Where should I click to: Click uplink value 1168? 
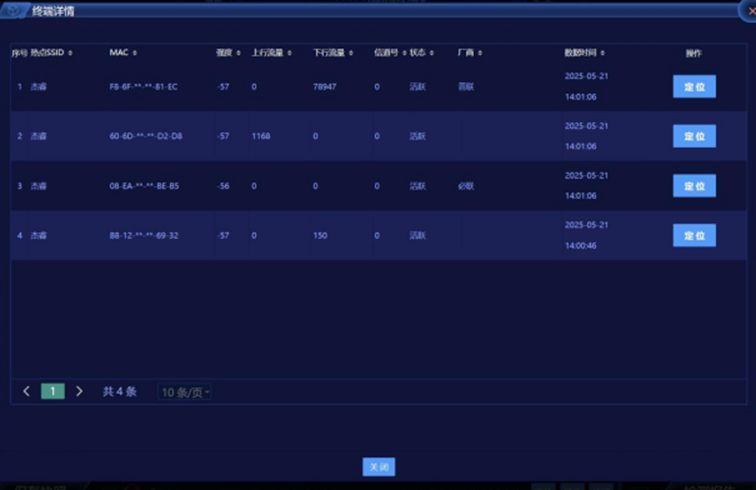coord(261,136)
